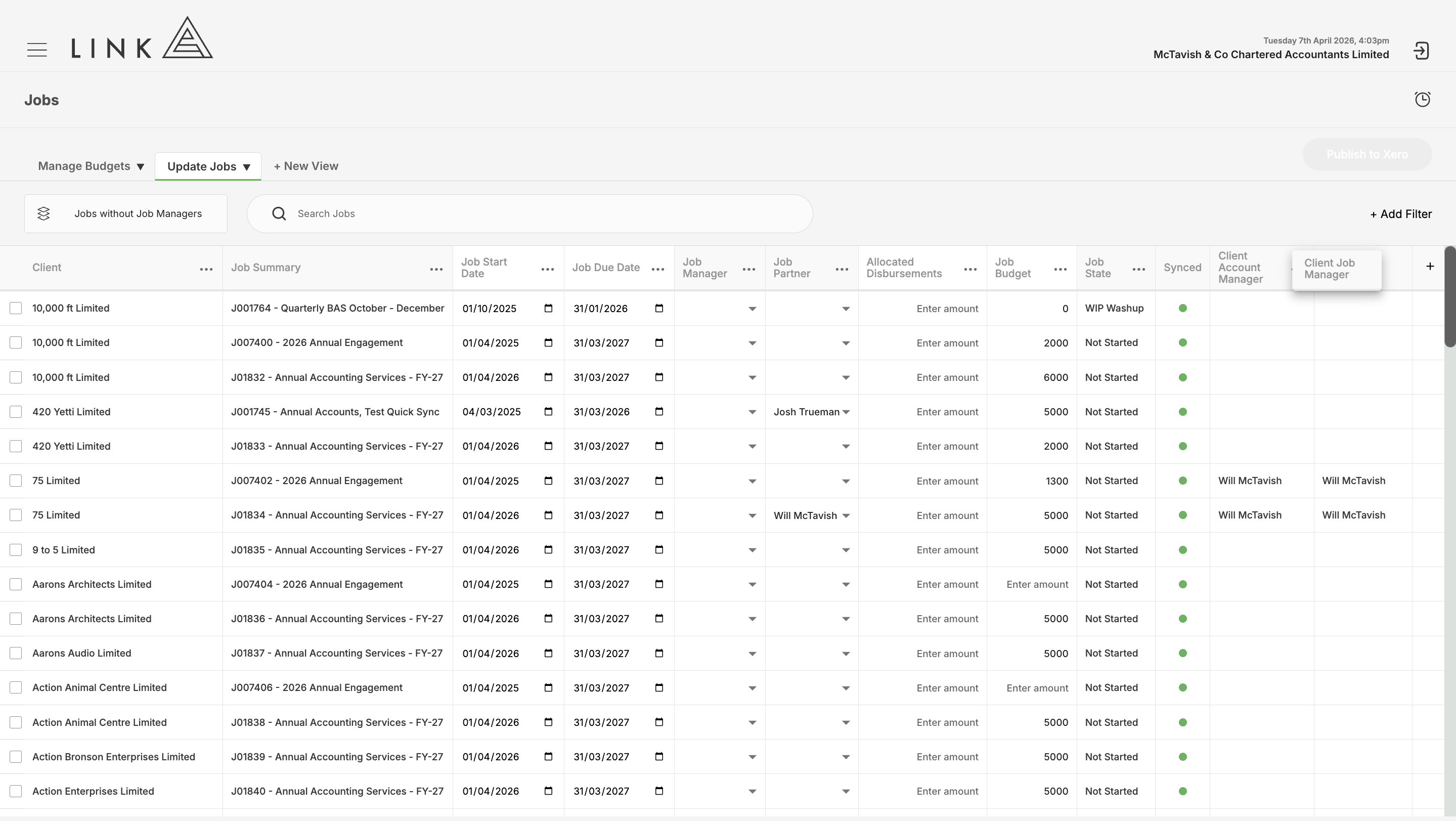Select the Update Jobs tab
This screenshot has width=1456, height=821.
(202, 167)
